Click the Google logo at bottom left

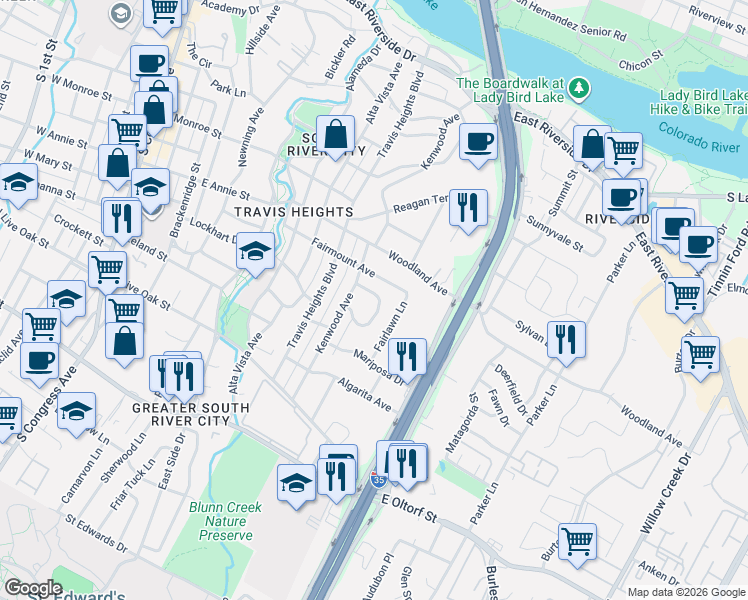pos(34,589)
